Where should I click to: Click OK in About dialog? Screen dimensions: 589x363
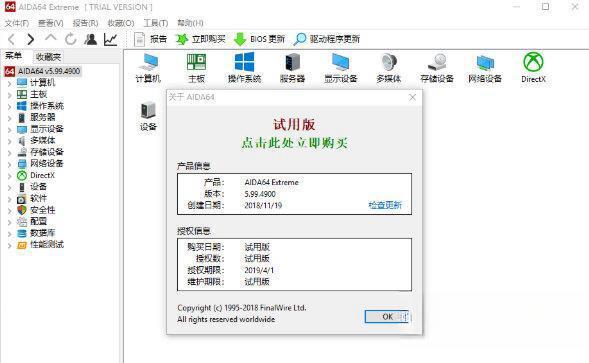pos(387,317)
